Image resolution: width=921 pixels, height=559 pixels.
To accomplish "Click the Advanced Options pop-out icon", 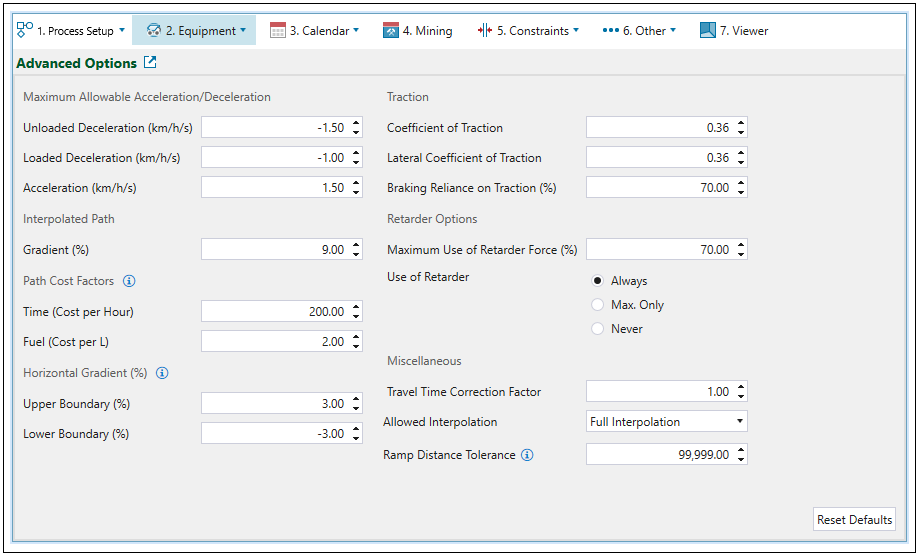I will (150, 63).
